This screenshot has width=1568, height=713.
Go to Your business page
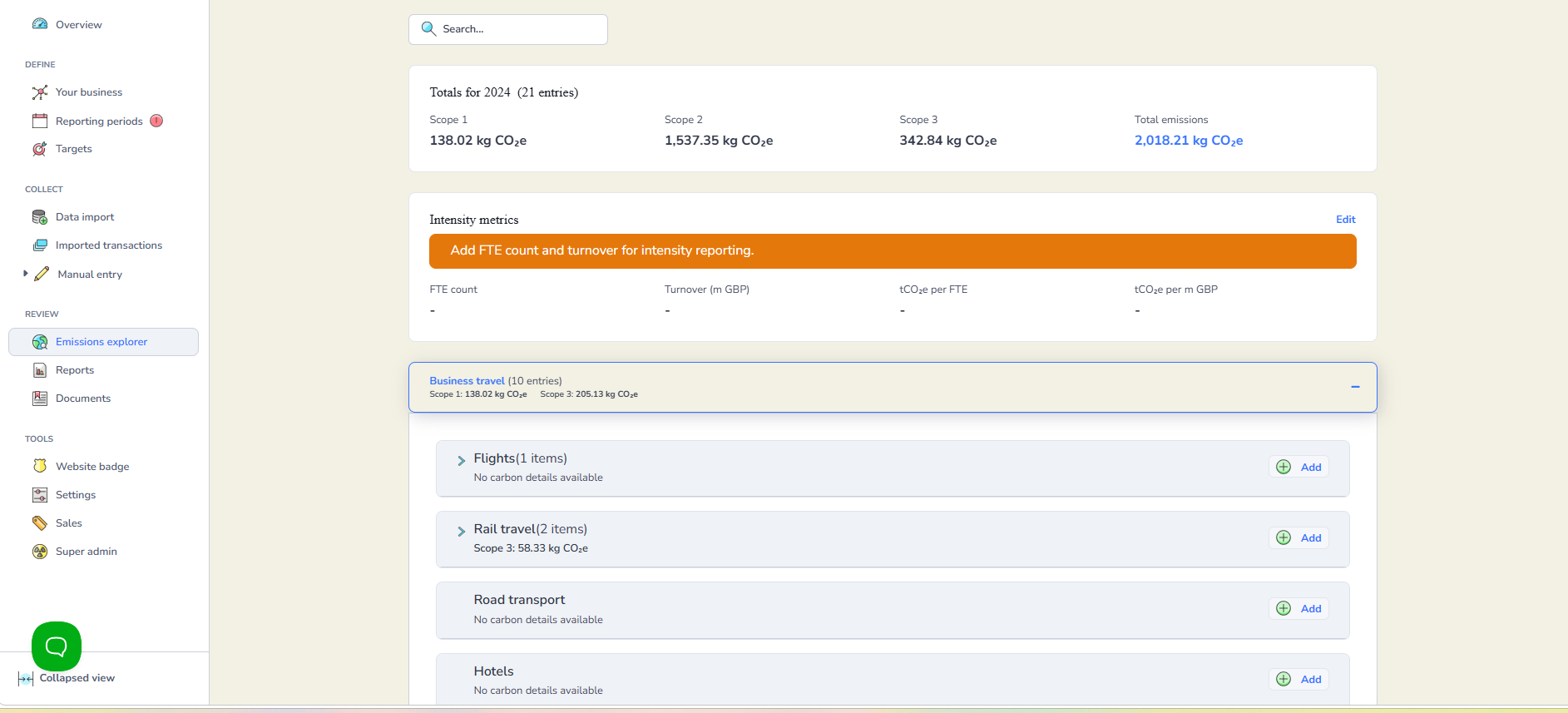pos(89,92)
